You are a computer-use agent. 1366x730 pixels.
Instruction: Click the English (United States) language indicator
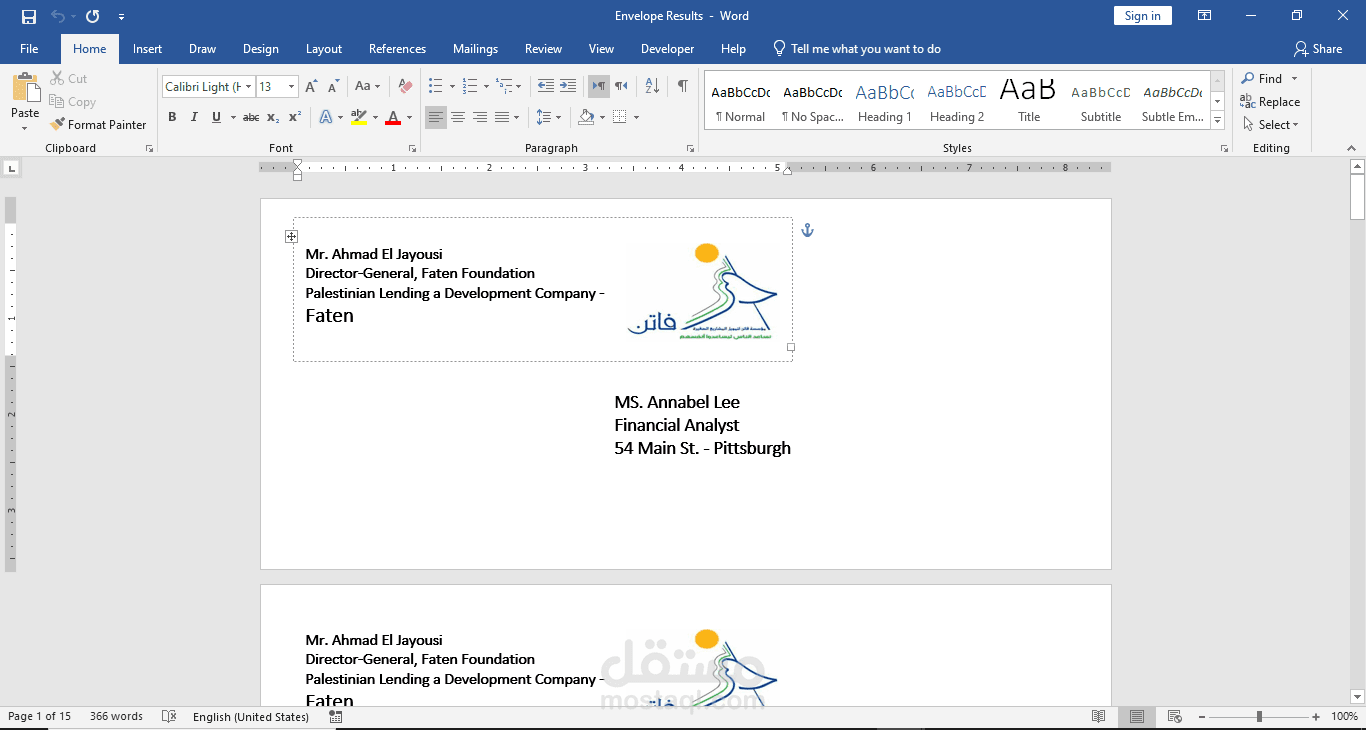point(251,717)
